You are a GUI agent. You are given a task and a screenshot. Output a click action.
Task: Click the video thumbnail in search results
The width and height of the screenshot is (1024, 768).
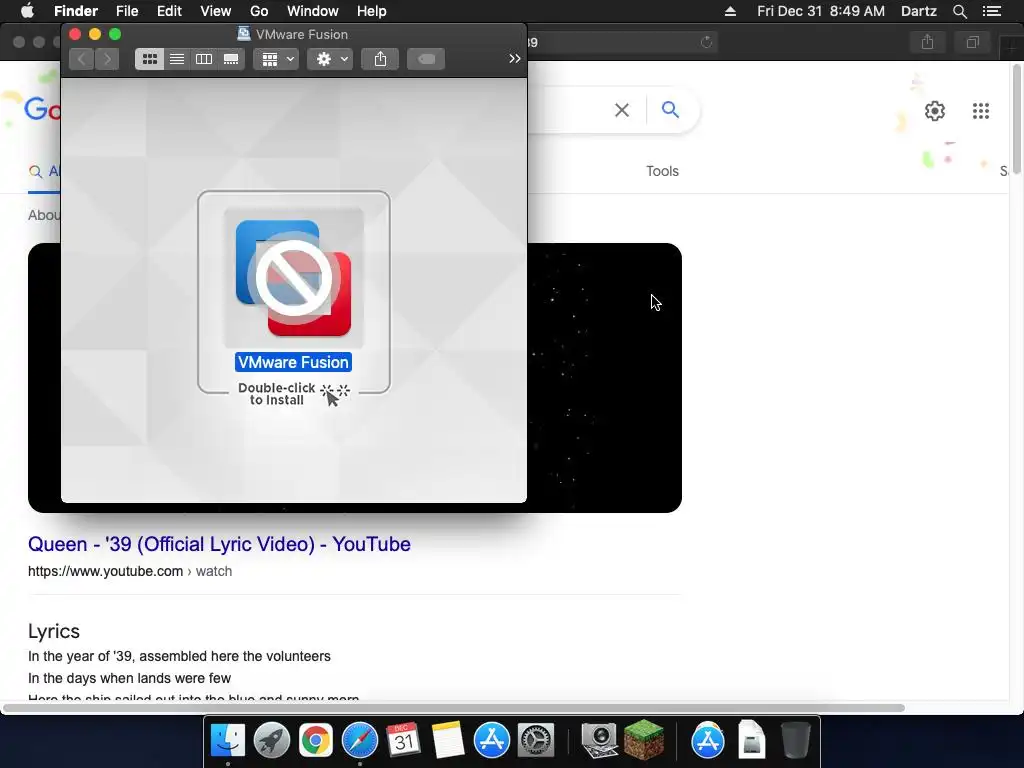(x=604, y=377)
